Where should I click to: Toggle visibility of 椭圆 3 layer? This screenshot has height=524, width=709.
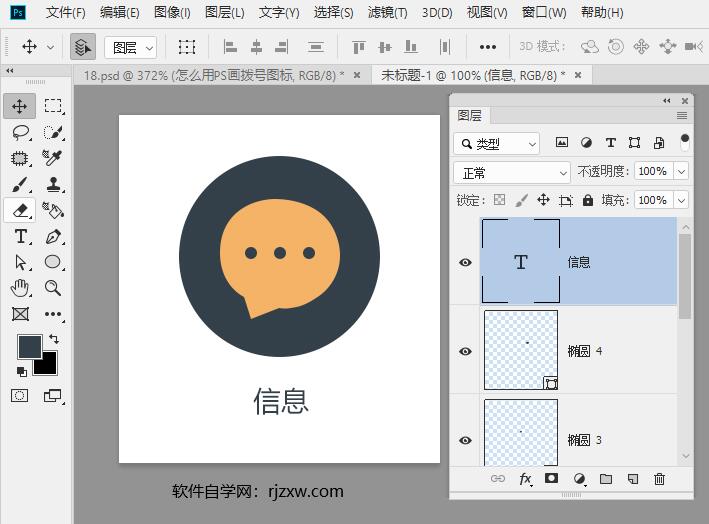coord(465,440)
